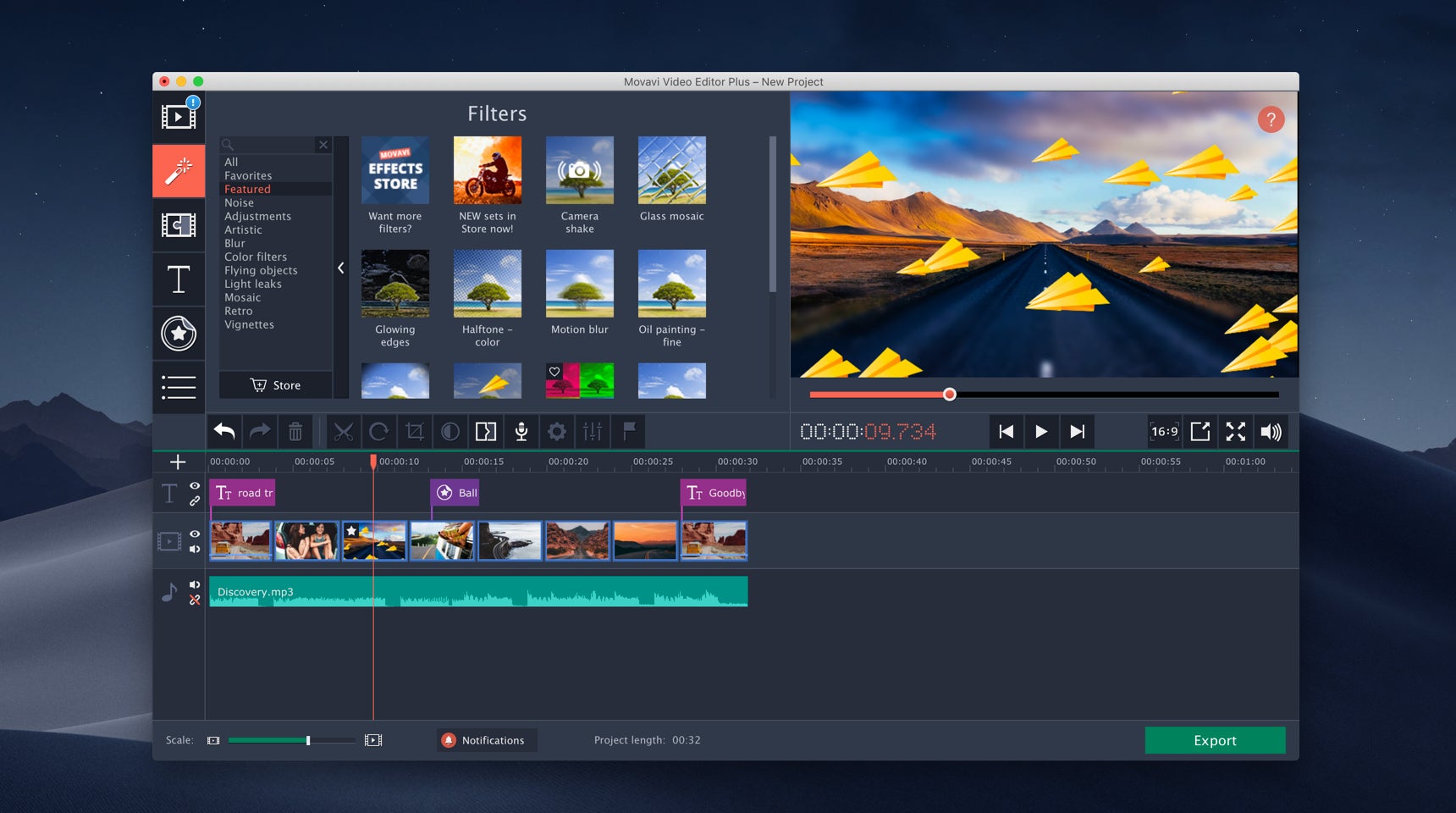Open Color adjustments tool
Image resolution: width=1456 pixels, height=813 pixels.
[x=450, y=432]
